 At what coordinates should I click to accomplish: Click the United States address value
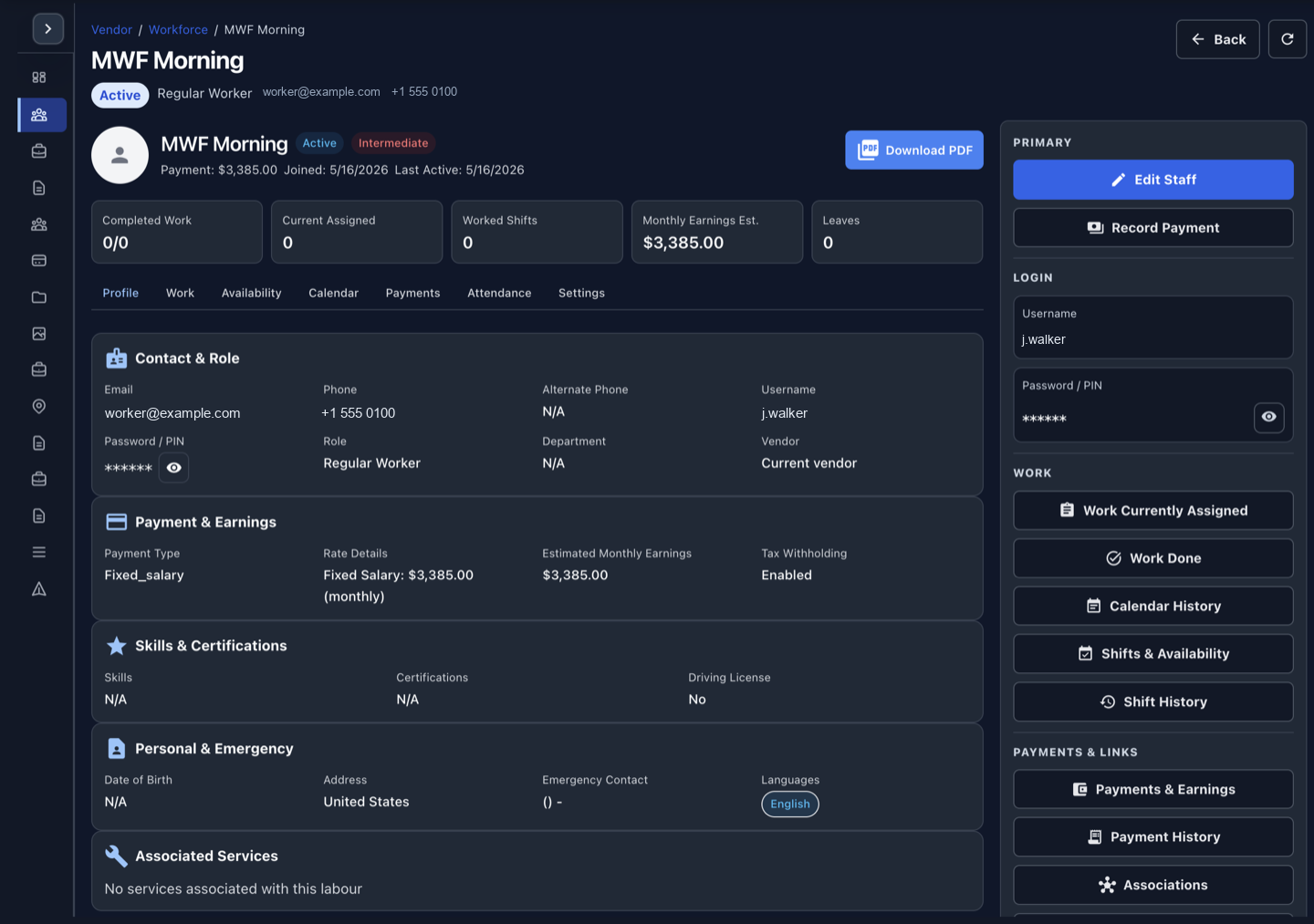click(x=366, y=802)
